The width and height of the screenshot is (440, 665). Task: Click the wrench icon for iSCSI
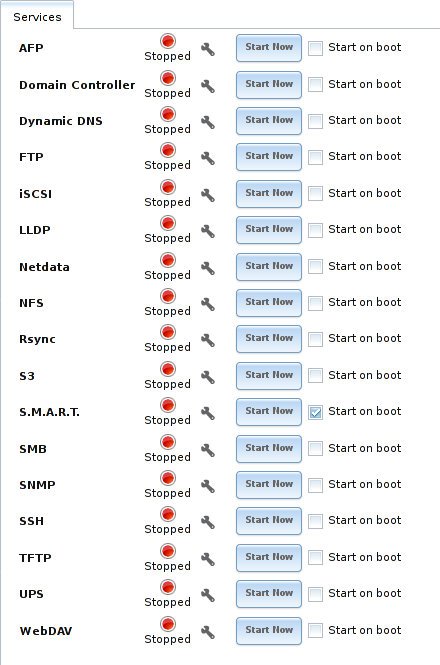[x=207, y=196]
